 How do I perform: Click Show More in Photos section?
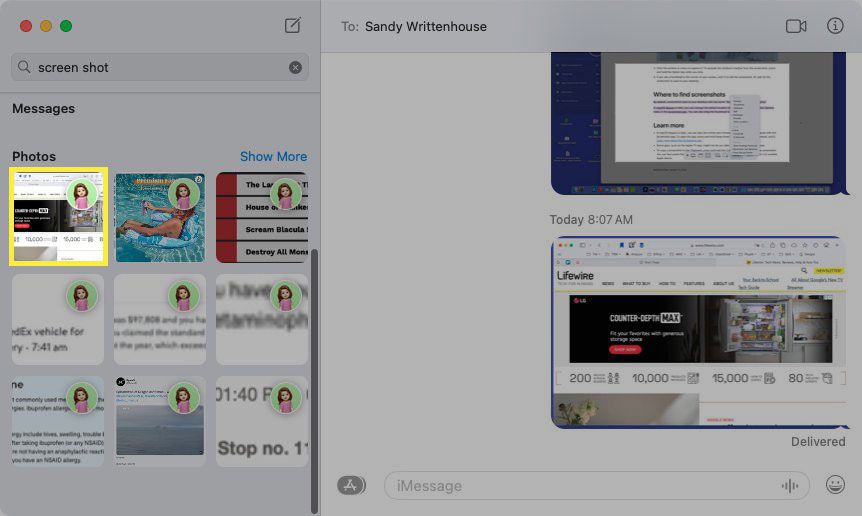coord(273,156)
